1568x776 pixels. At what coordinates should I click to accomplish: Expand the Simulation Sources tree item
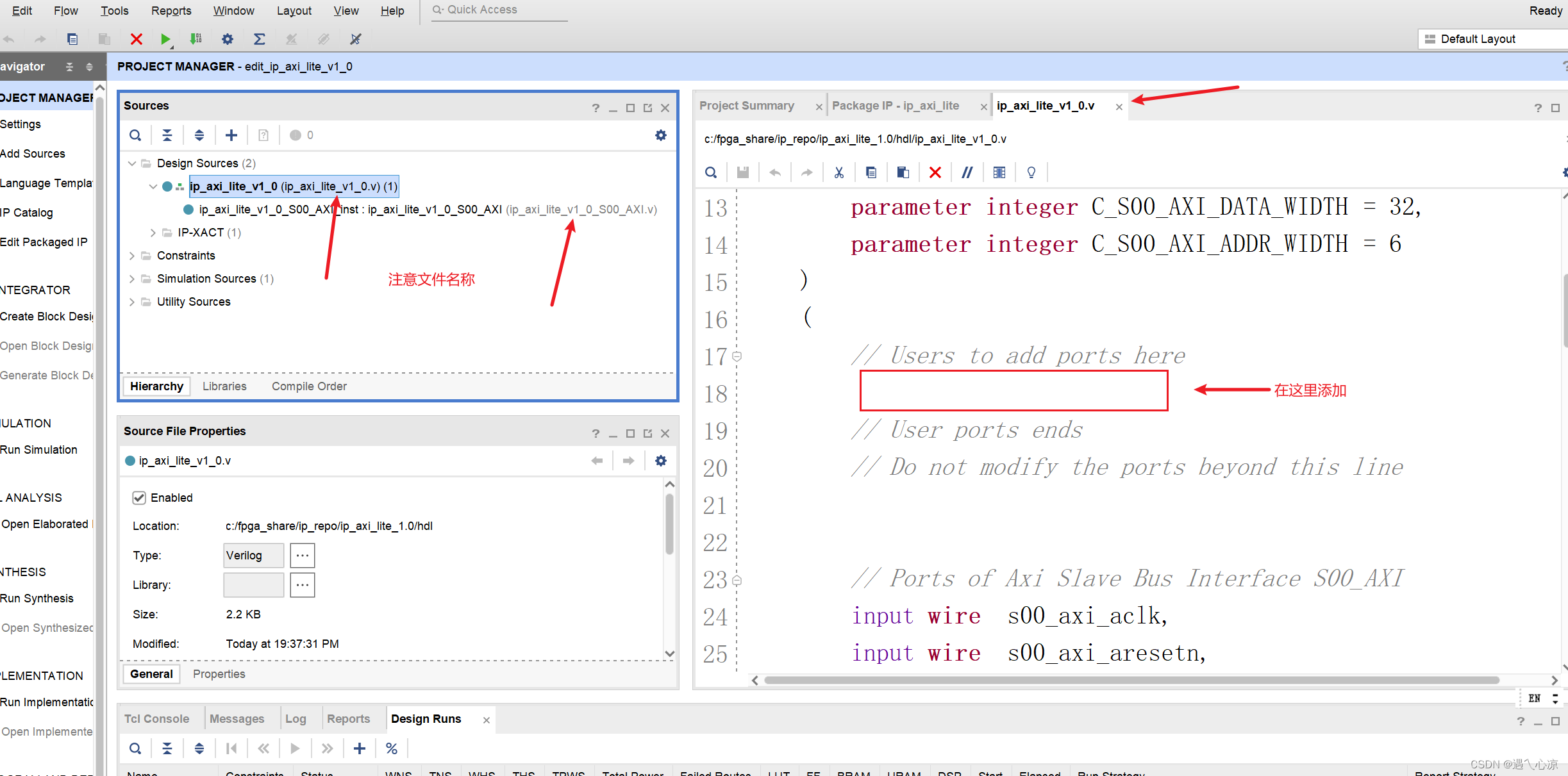133,278
